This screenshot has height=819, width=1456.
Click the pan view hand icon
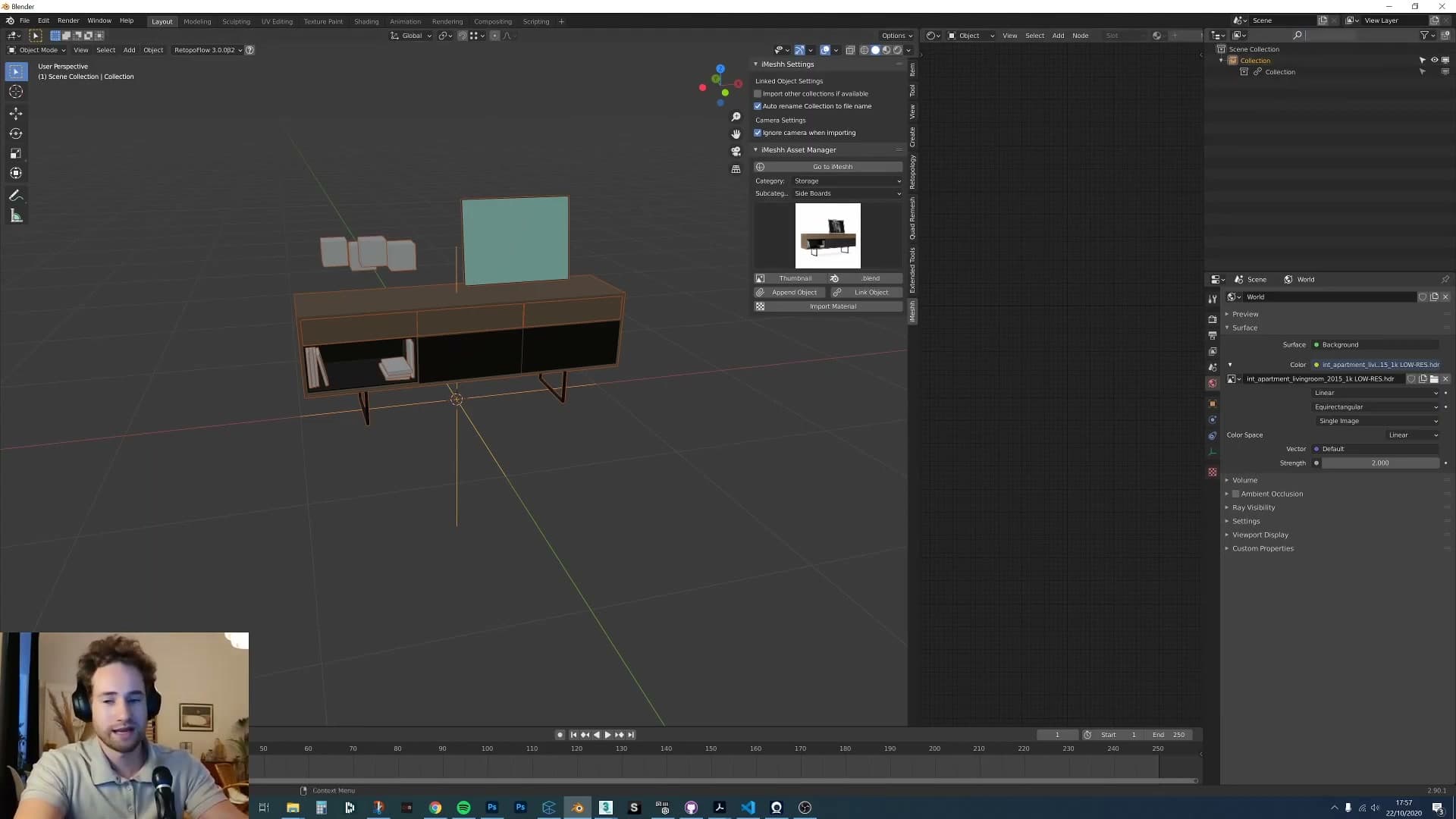click(x=736, y=134)
